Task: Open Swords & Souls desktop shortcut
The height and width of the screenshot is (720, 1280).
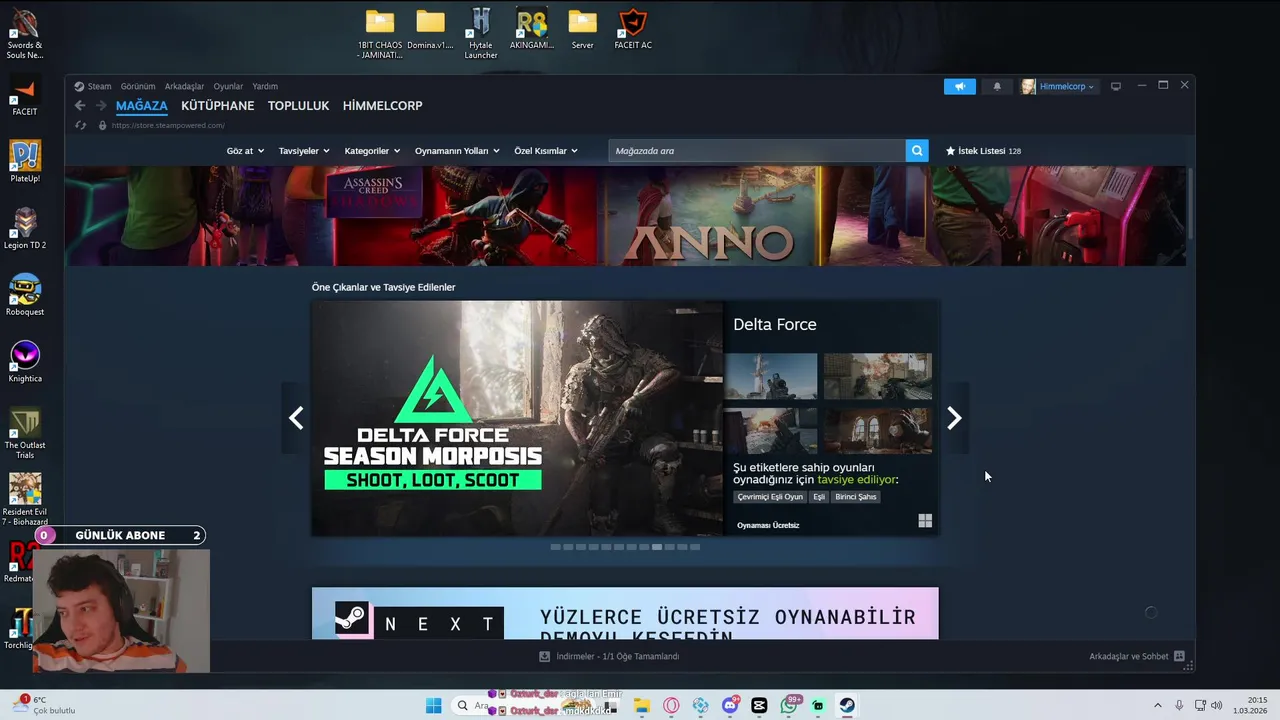Action: coord(25,35)
